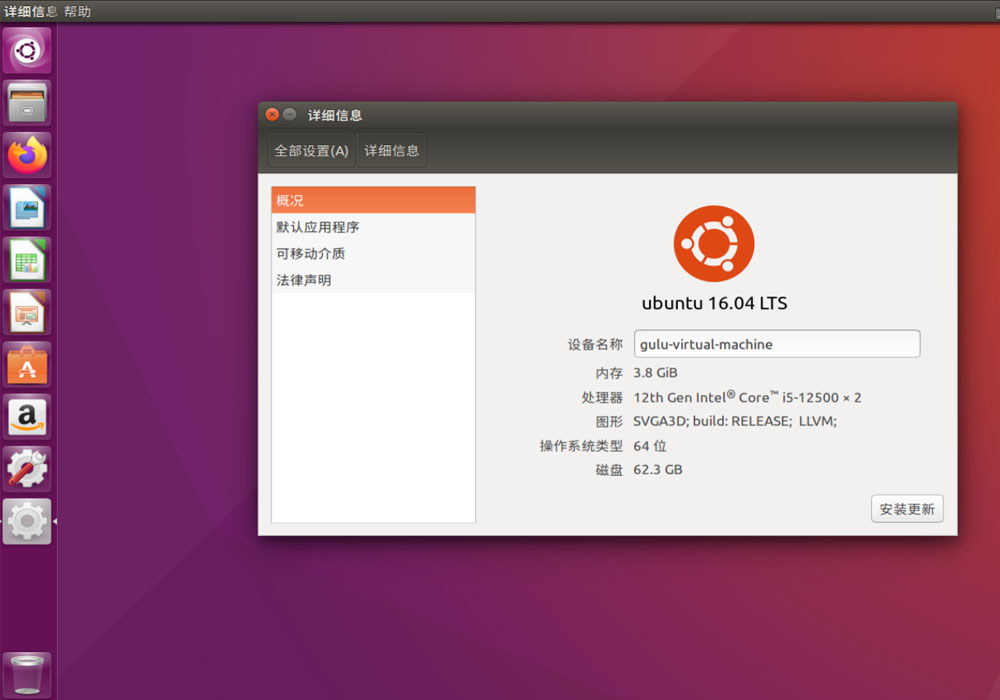This screenshot has width=1000, height=700.
Task: Close the 详细信息 window
Action: (272, 115)
